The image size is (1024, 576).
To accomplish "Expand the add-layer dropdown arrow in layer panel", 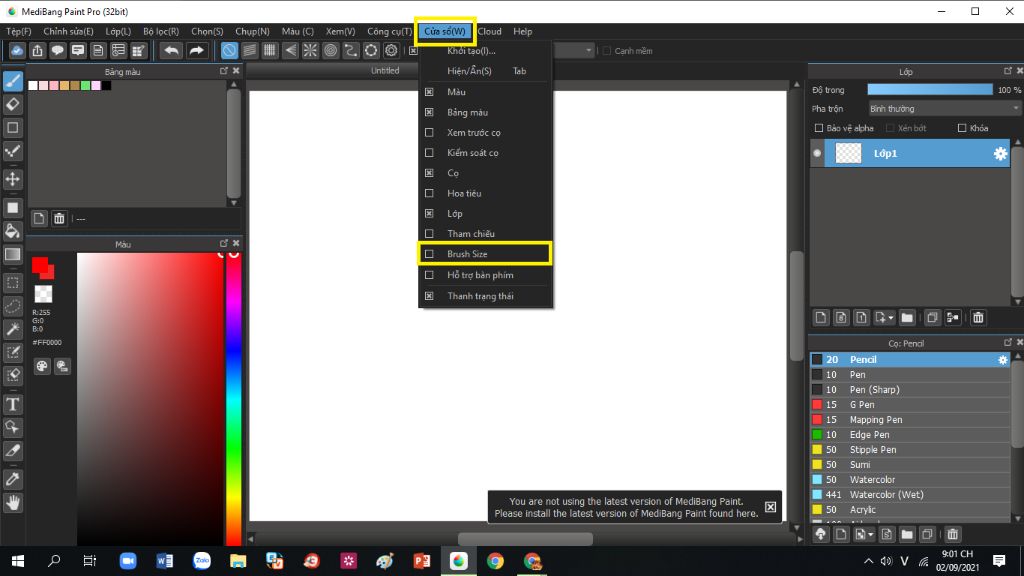I will pos(891,317).
